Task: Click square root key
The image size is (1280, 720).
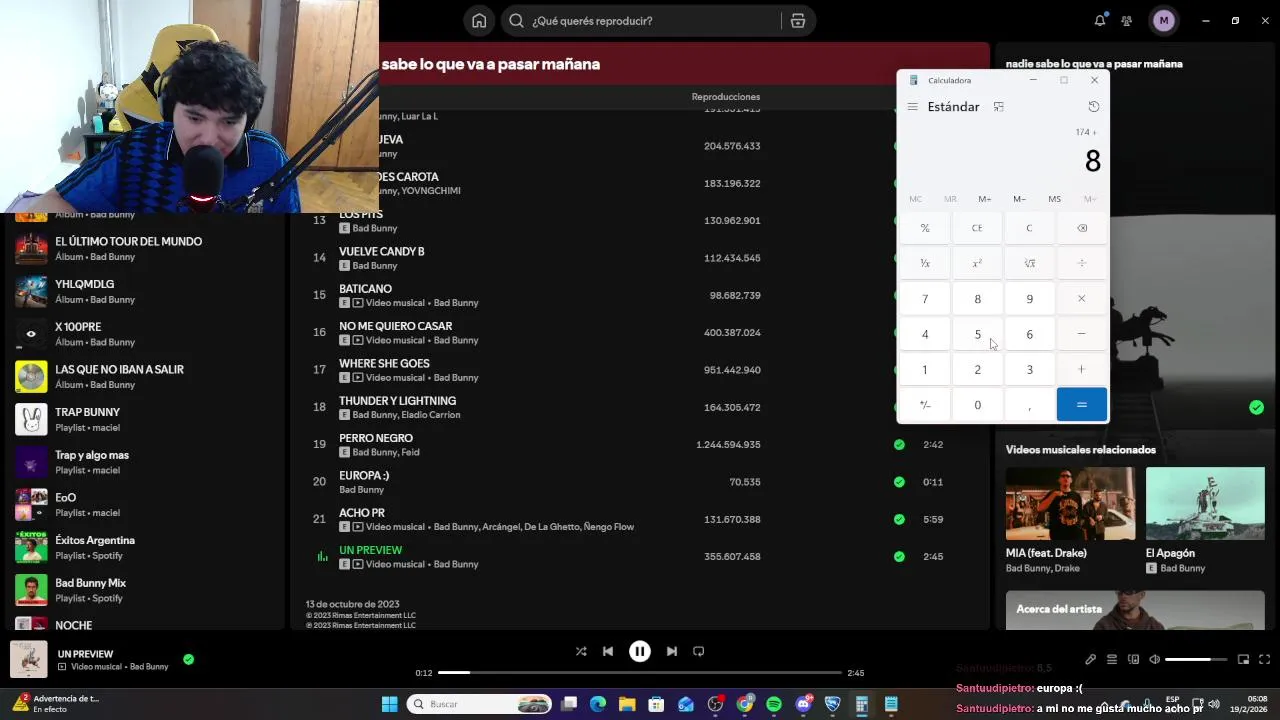Action: (1029, 263)
